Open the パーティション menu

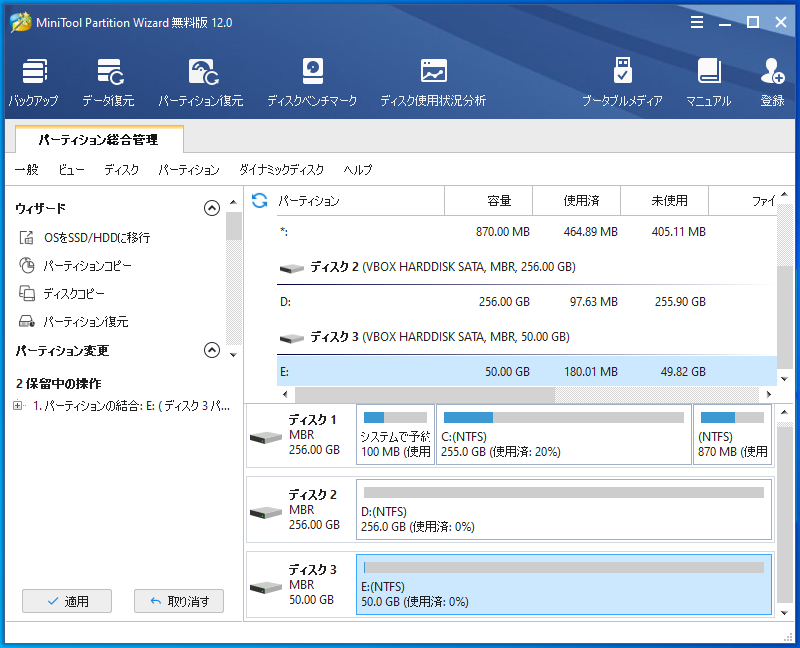pyautogui.click(x=189, y=169)
